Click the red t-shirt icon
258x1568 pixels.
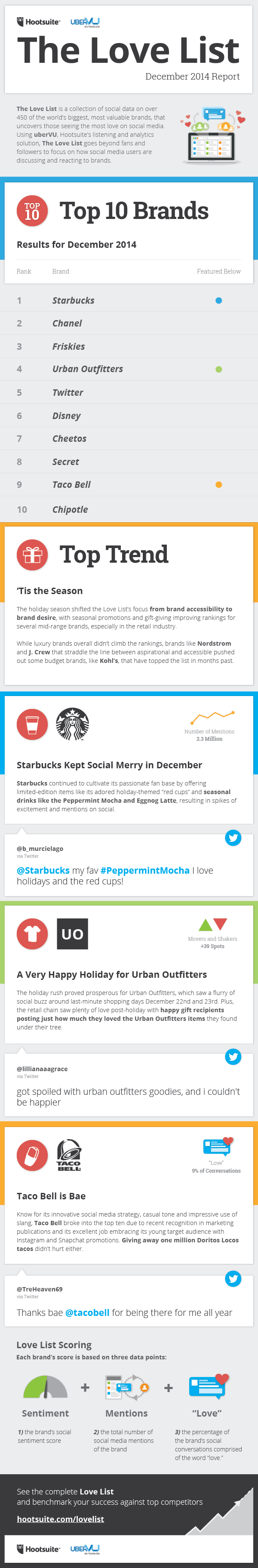pyautogui.click(x=32, y=933)
